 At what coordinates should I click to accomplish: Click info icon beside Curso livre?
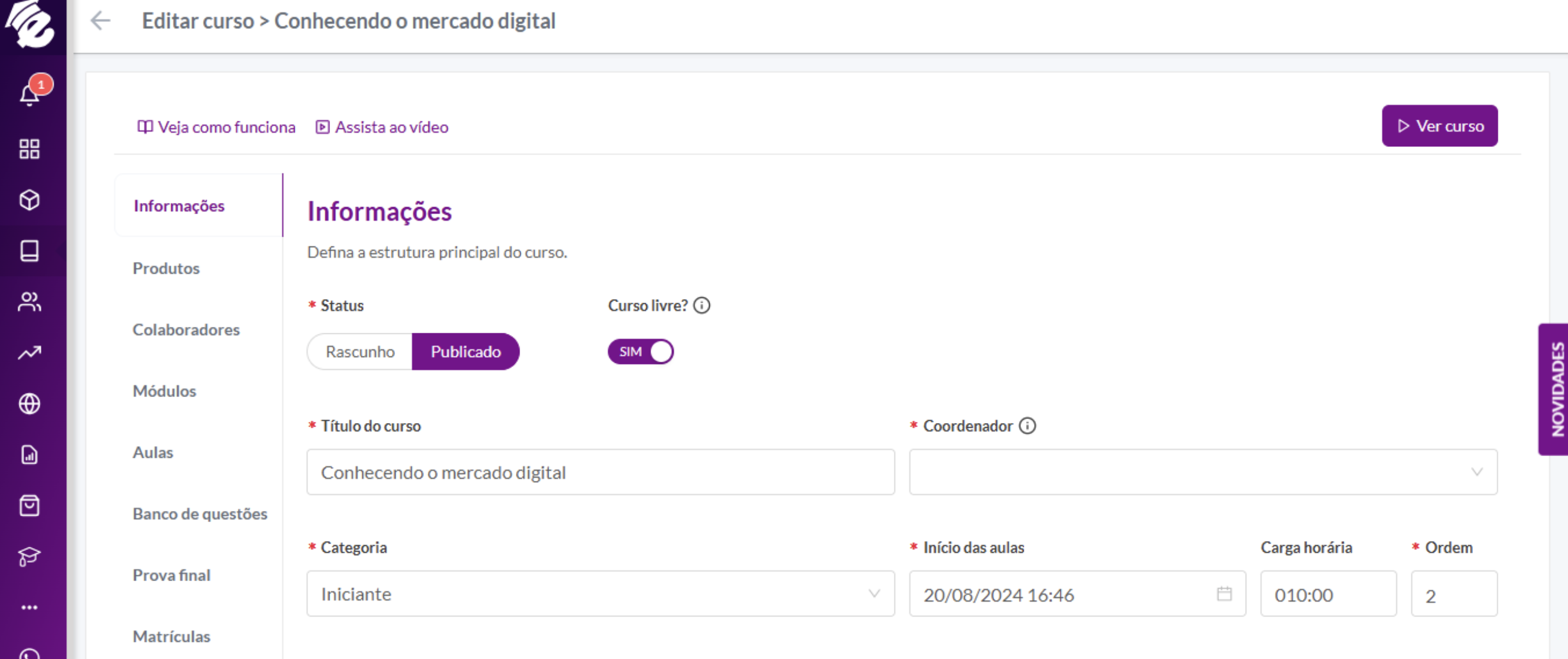pos(702,305)
